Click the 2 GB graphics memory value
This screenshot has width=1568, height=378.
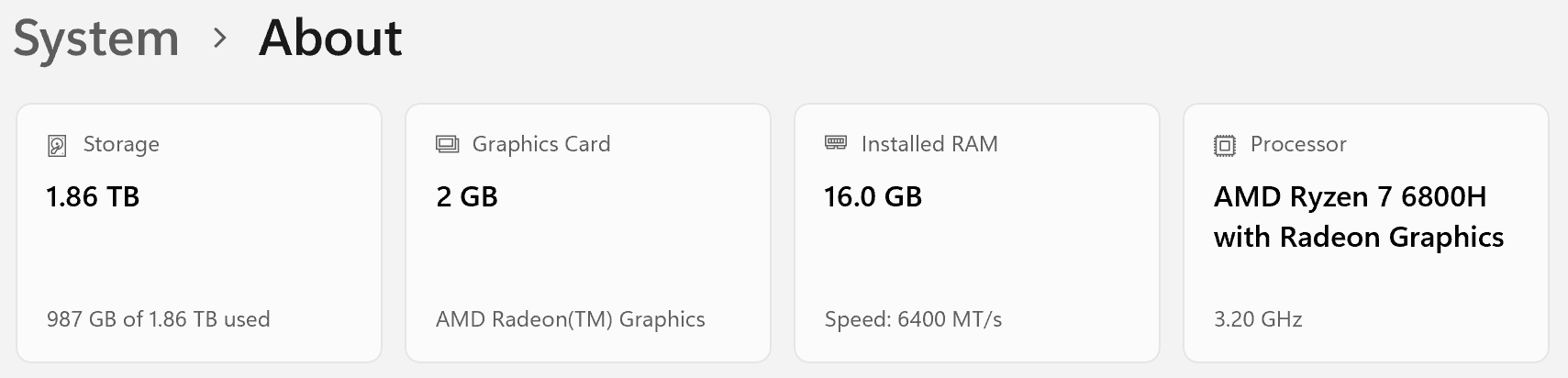(467, 196)
